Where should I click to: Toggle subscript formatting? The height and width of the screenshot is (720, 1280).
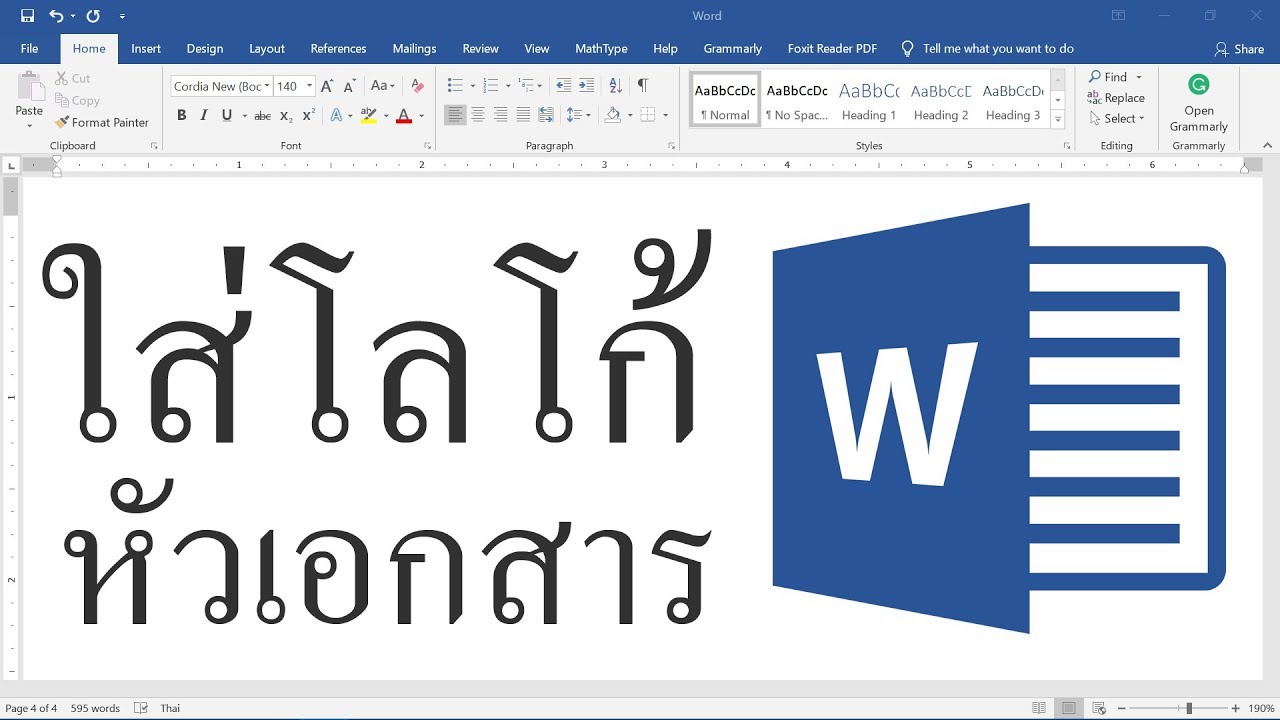(x=286, y=116)
